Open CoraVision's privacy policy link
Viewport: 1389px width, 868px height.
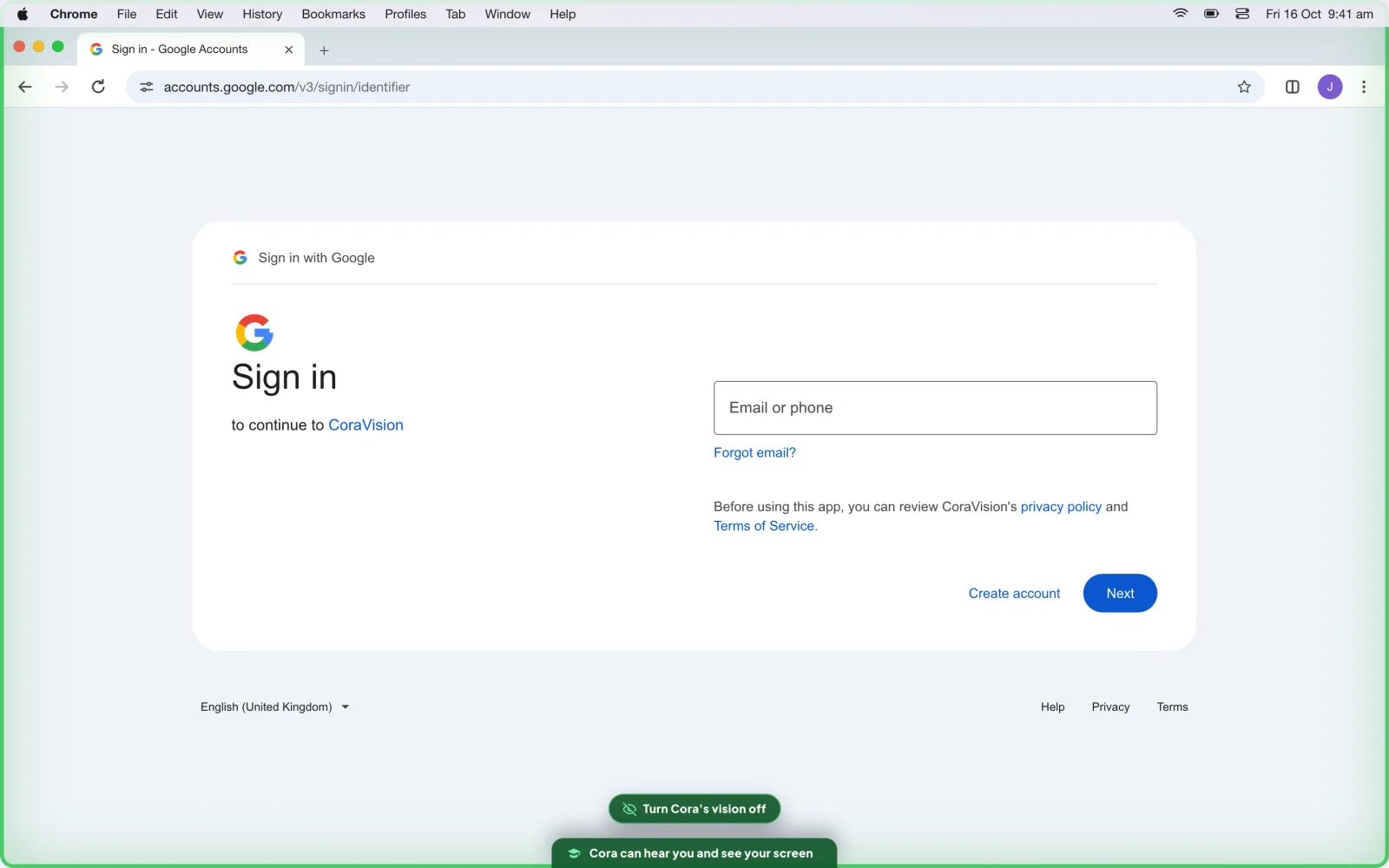(1061, 507)
